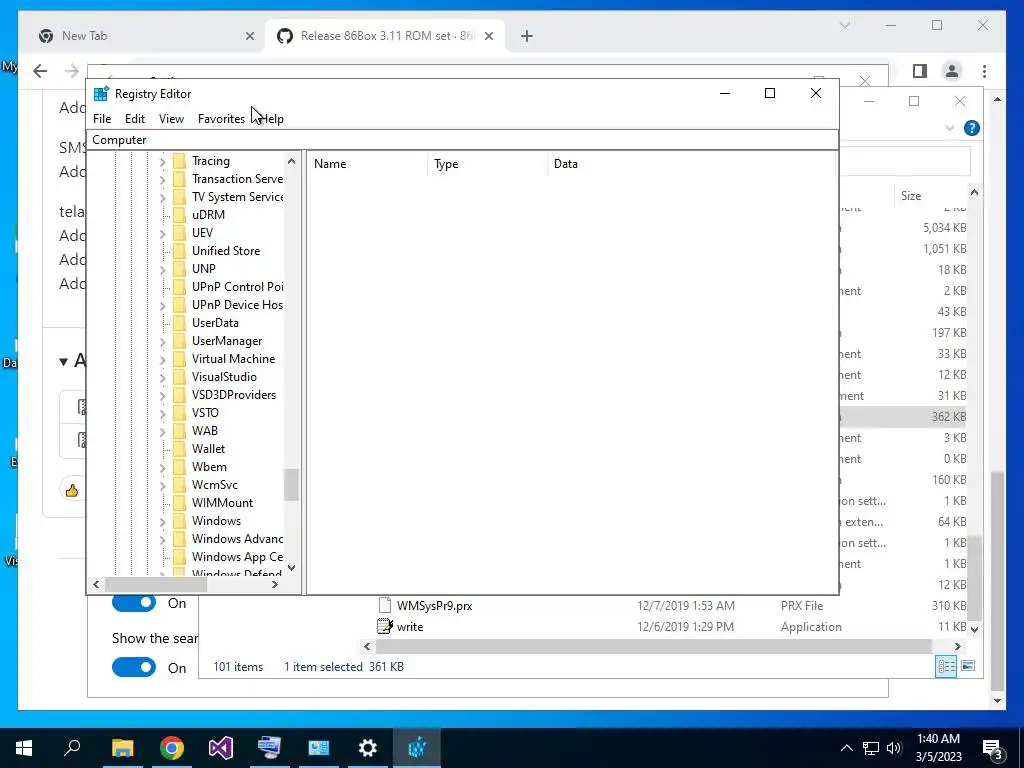Open Visual Studio from the taskbar

[x=221, y=748]
